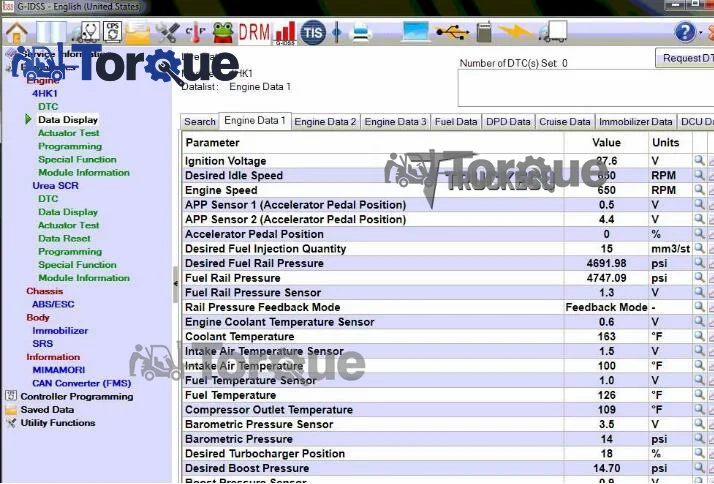Switch units with the C/F thermometer icon
Viewport: 714px width, 484px height.
[x=195, y=33]
